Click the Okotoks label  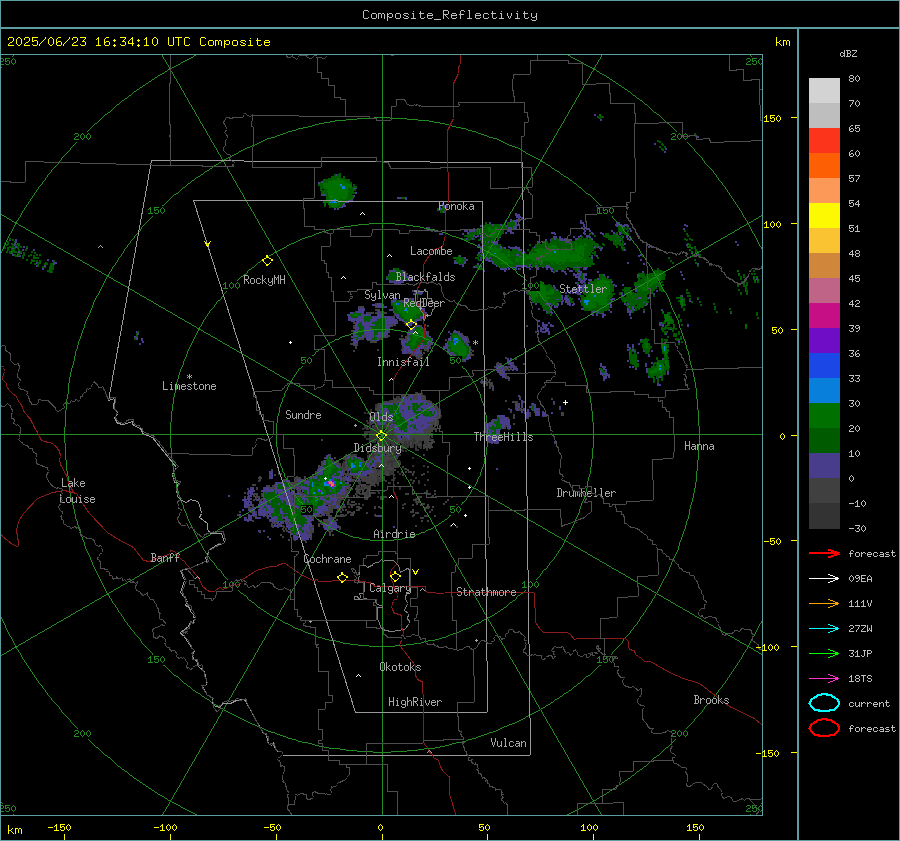click(400, 667)
